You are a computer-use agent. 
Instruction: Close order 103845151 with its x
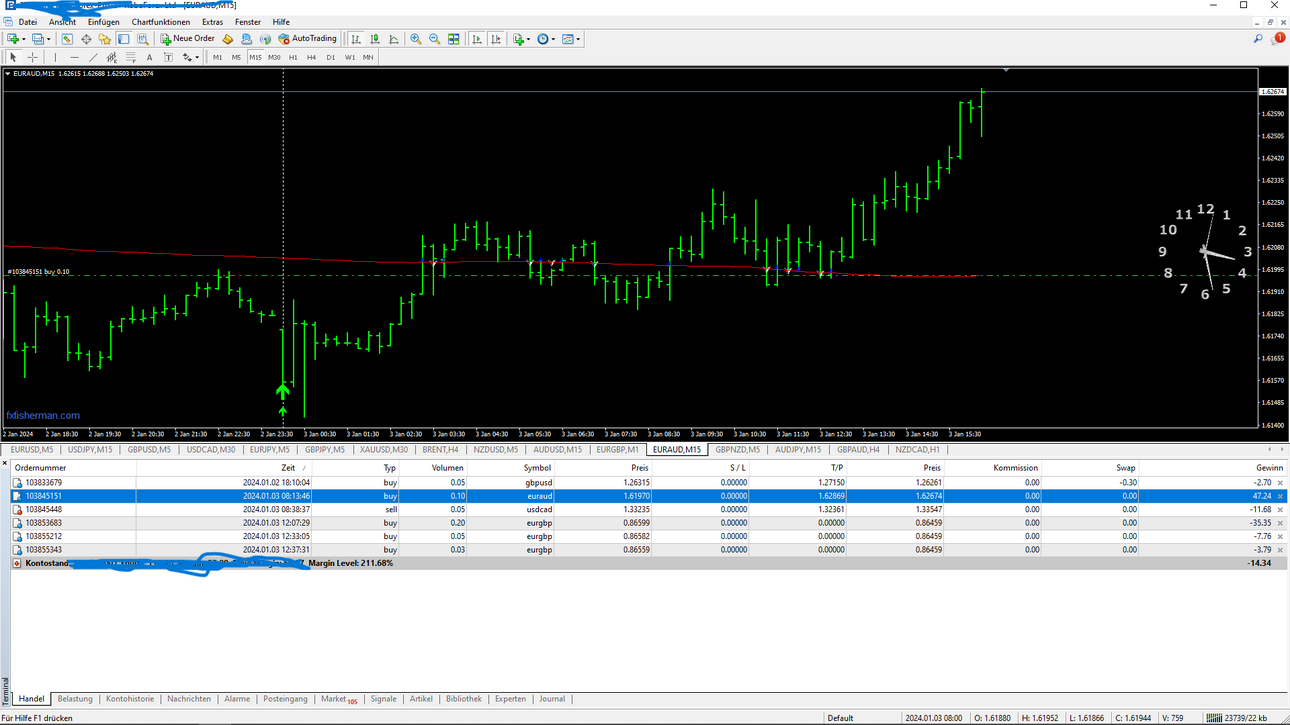1280,496
